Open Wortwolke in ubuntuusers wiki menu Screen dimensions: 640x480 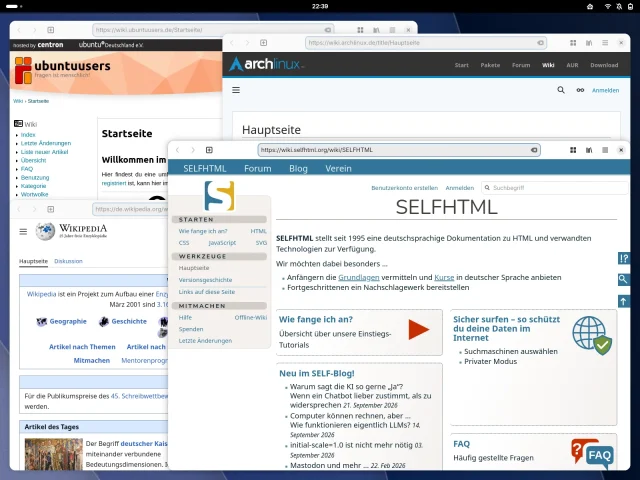[34, 195]
